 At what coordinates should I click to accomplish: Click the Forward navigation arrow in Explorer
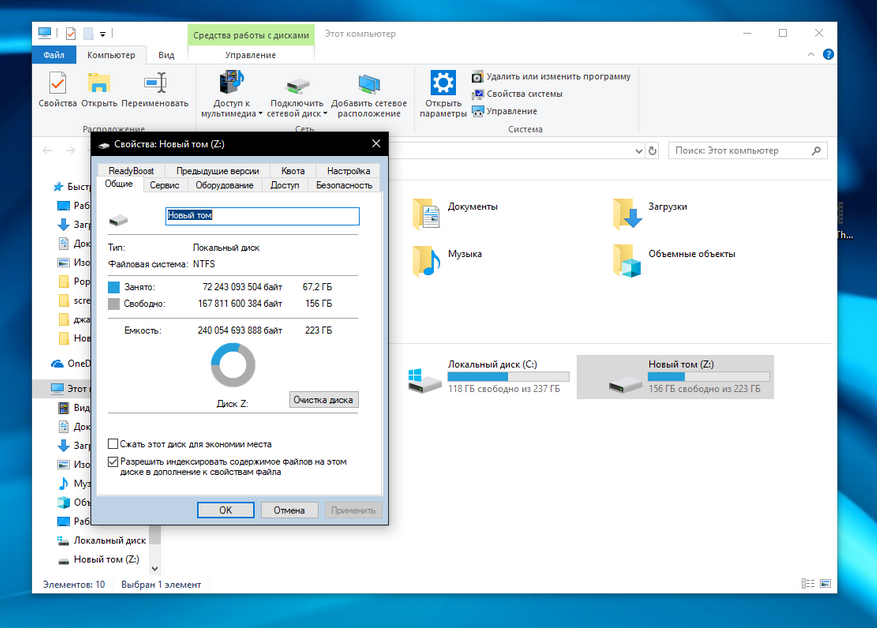pyautogui.click(x=70, y=150)
